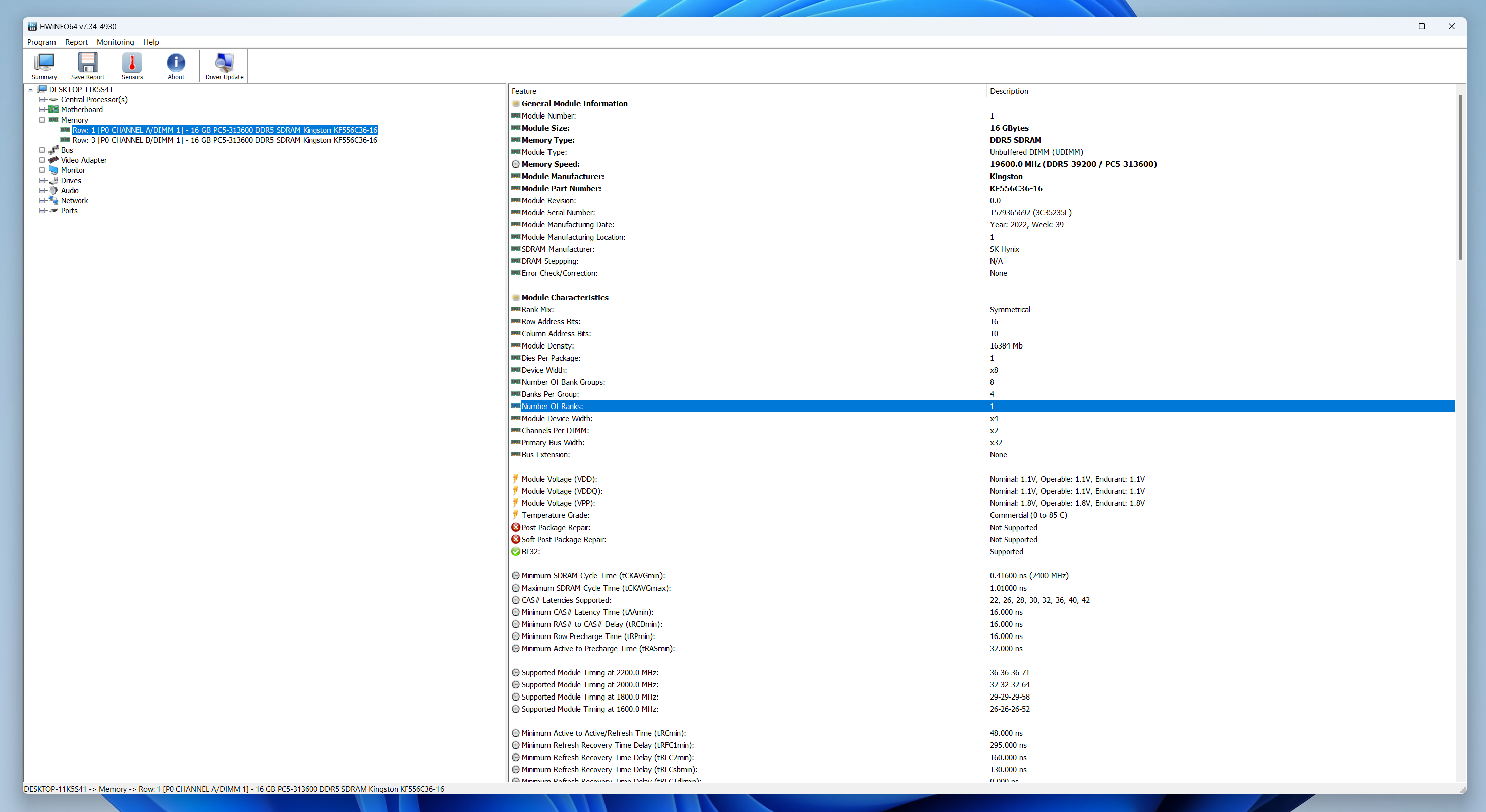Select the Module Serial Number row
Viewport: 1486px width, 812px height.
pyautogui.click(x=982, y=213)
